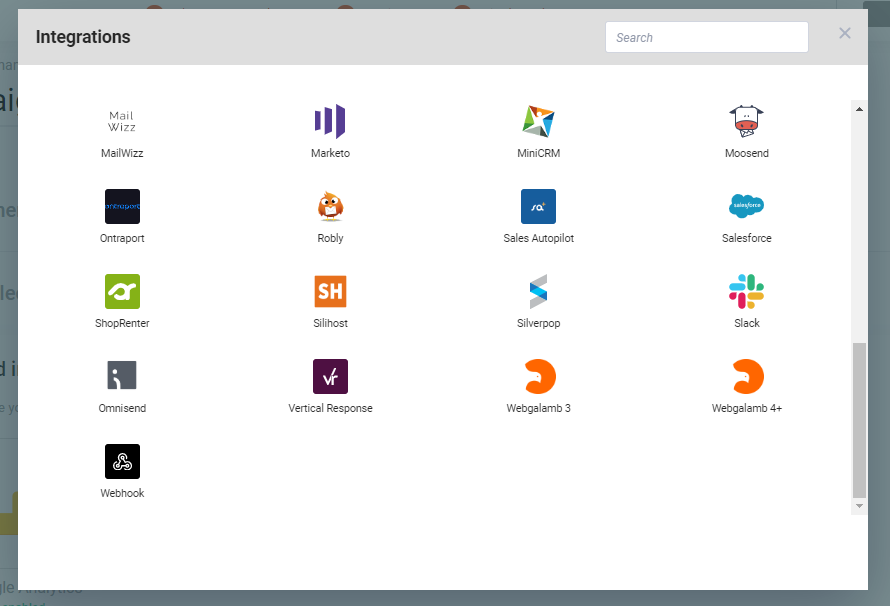Viewport: 890px width, 606px height.
Task: Pick the Moosend cow icon
Action: point(746,121)
